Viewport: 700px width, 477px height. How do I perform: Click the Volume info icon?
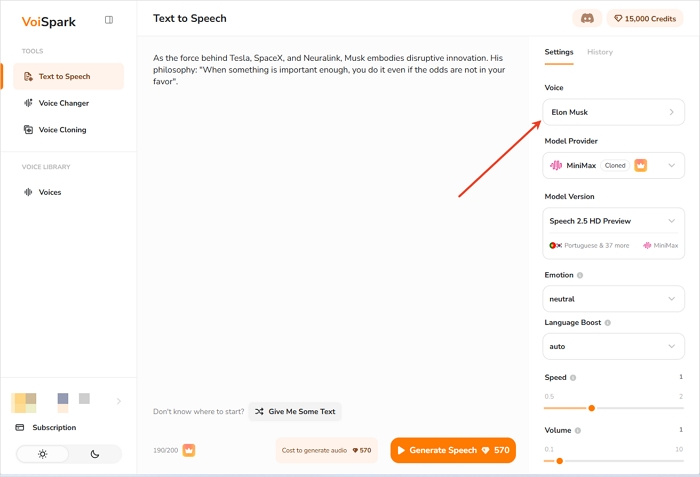pyautogui.click(x=578, y=431)
